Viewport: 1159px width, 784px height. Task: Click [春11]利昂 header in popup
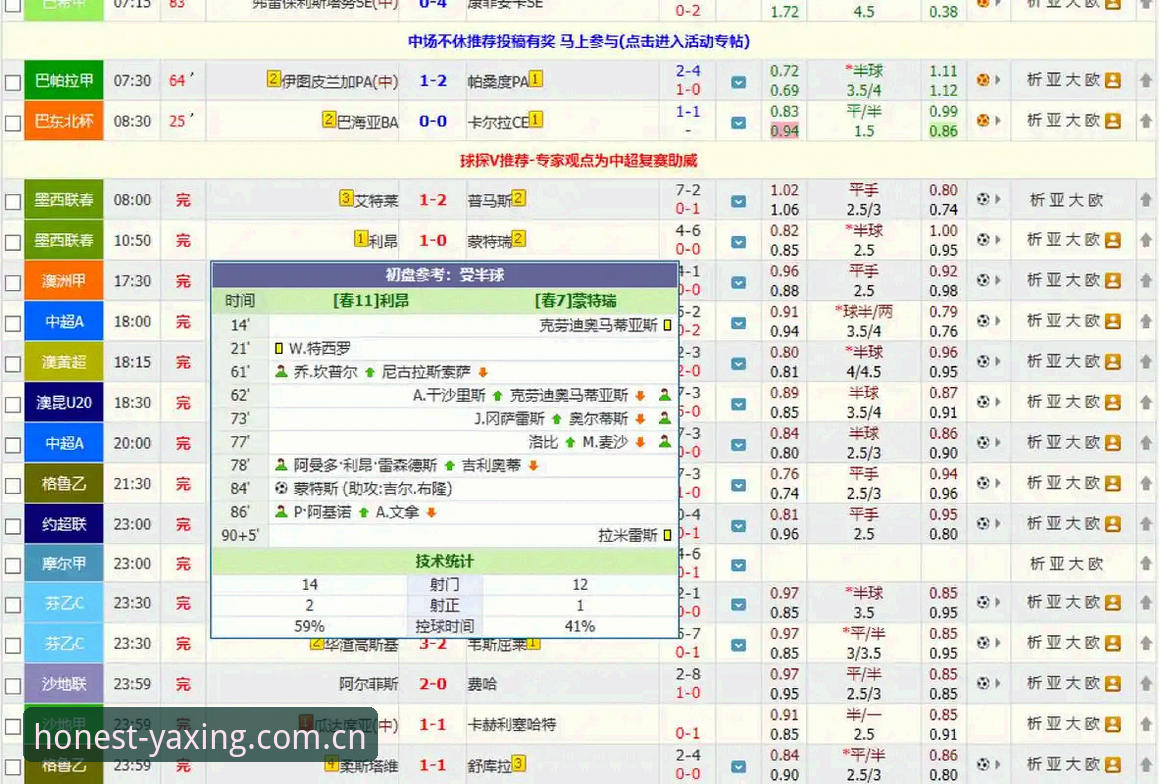coord(371,301)
